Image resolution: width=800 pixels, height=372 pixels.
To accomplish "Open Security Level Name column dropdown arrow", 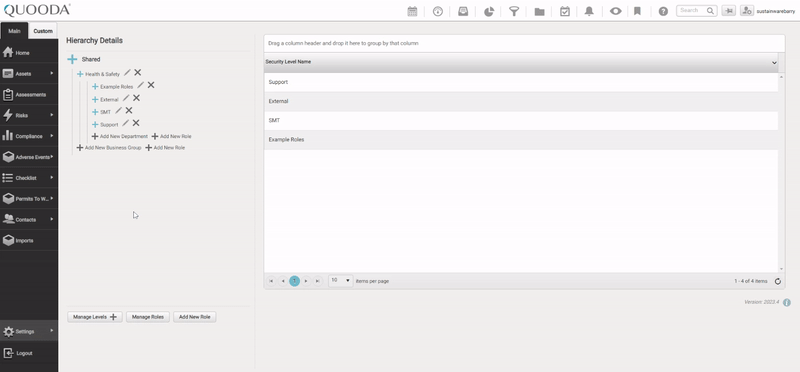I will tap(774, 62).
